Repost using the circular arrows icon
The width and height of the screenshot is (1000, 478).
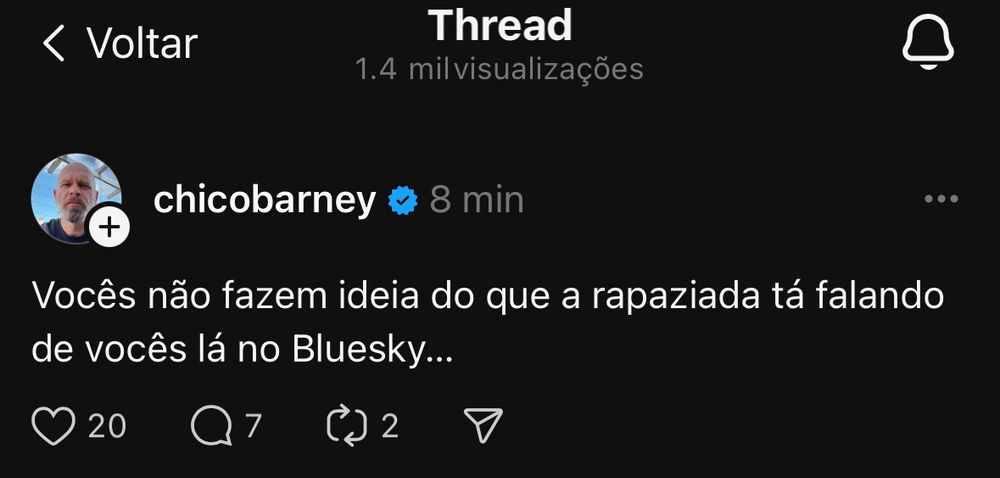(x=347, y=425)
